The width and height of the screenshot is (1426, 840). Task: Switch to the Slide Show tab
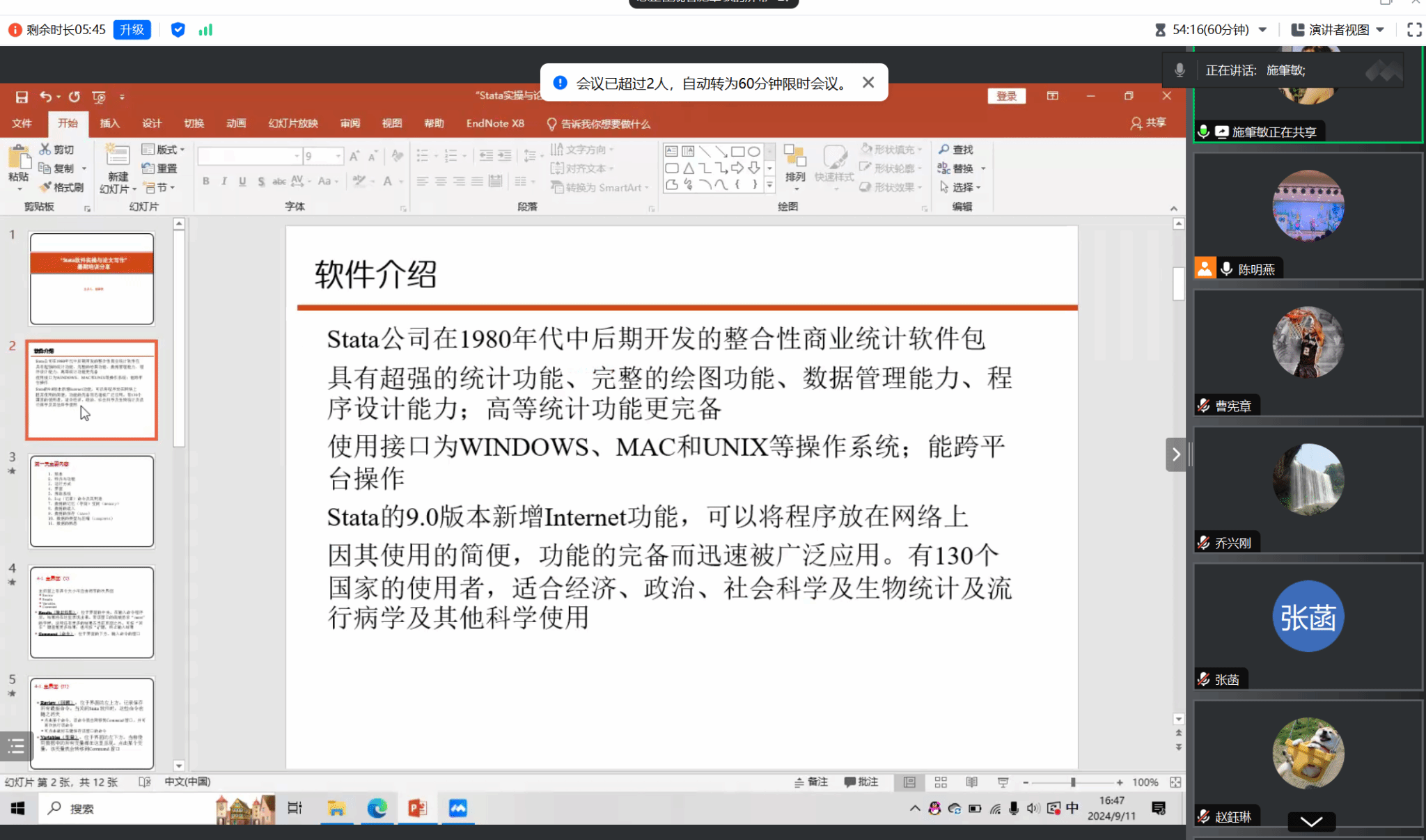[x=293, y=123]
